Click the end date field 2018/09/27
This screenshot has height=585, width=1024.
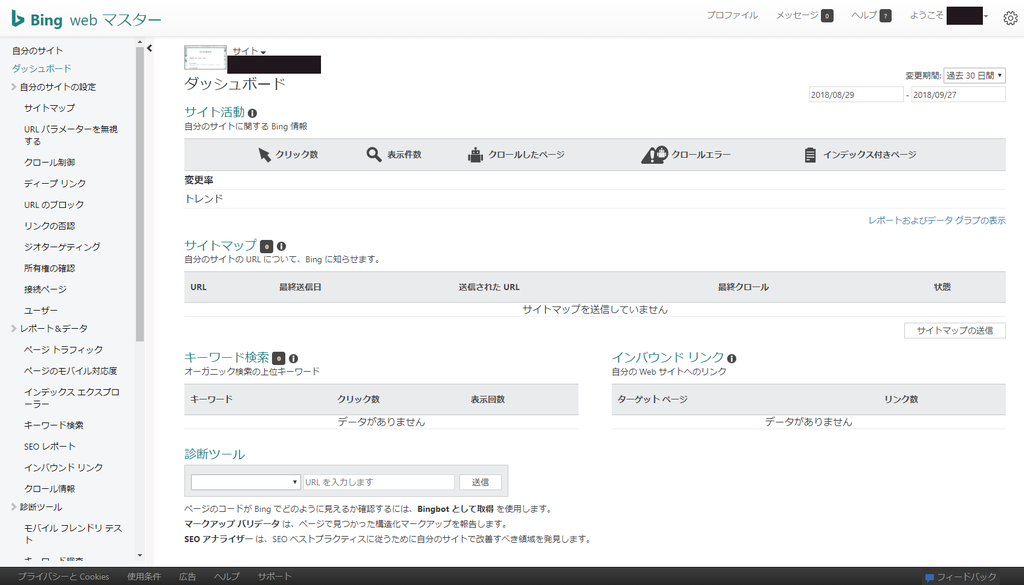958,95
